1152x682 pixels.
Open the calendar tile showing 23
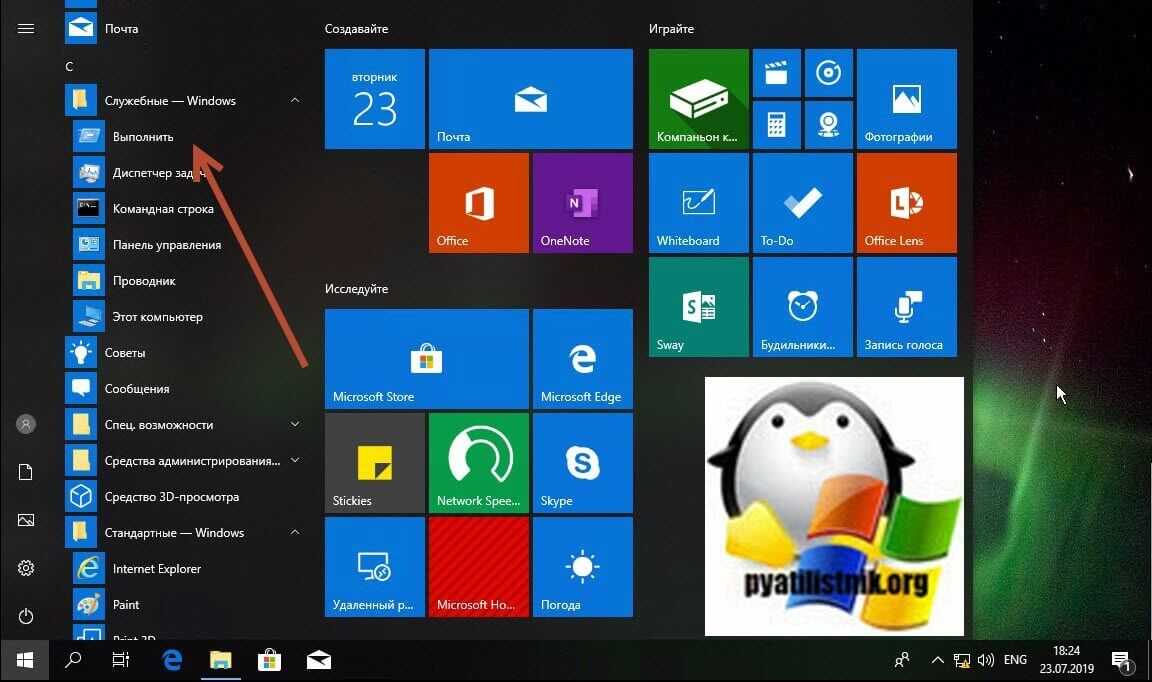click(x=374, y=99)
